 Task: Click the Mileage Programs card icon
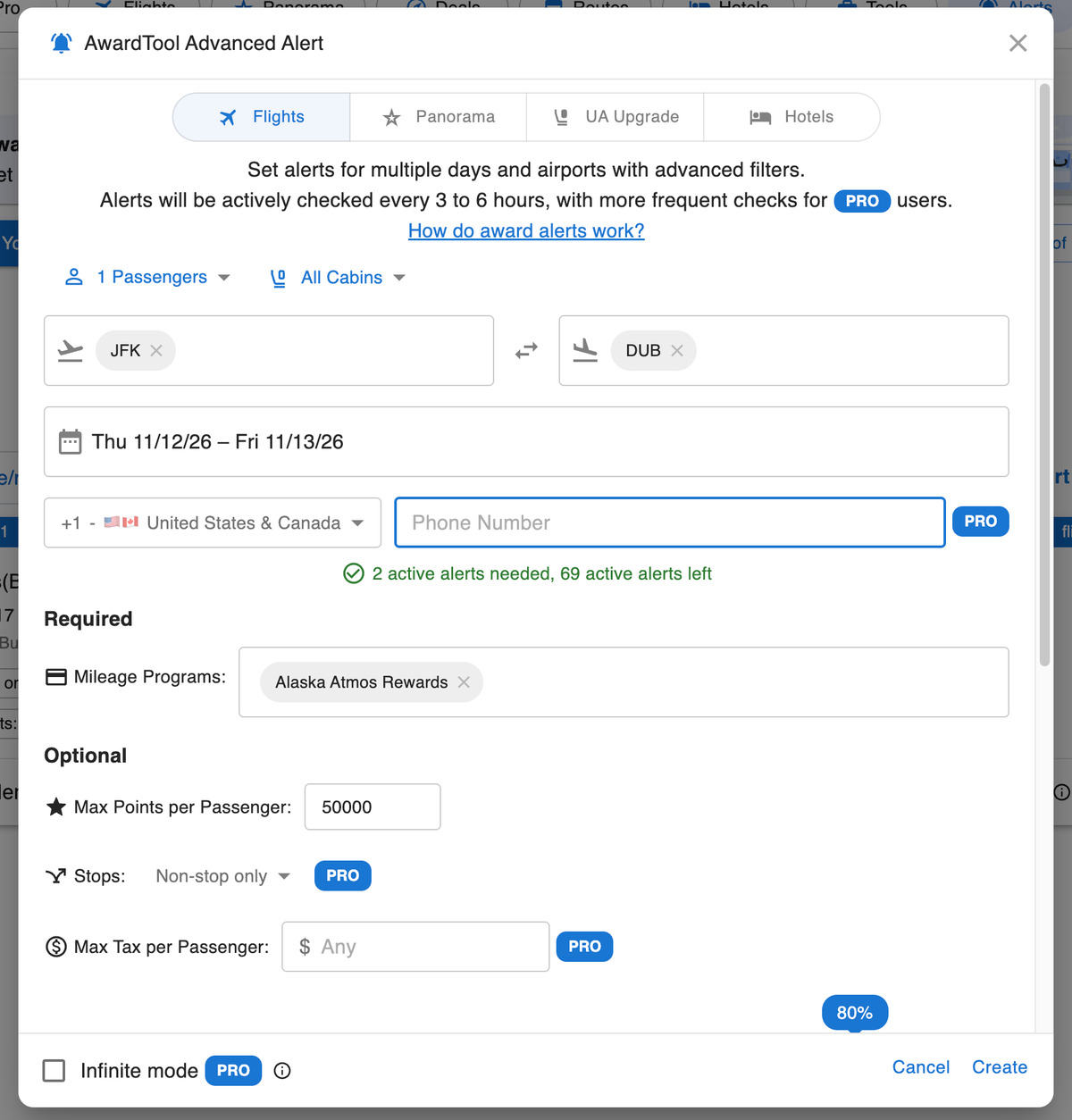[55, 676]
